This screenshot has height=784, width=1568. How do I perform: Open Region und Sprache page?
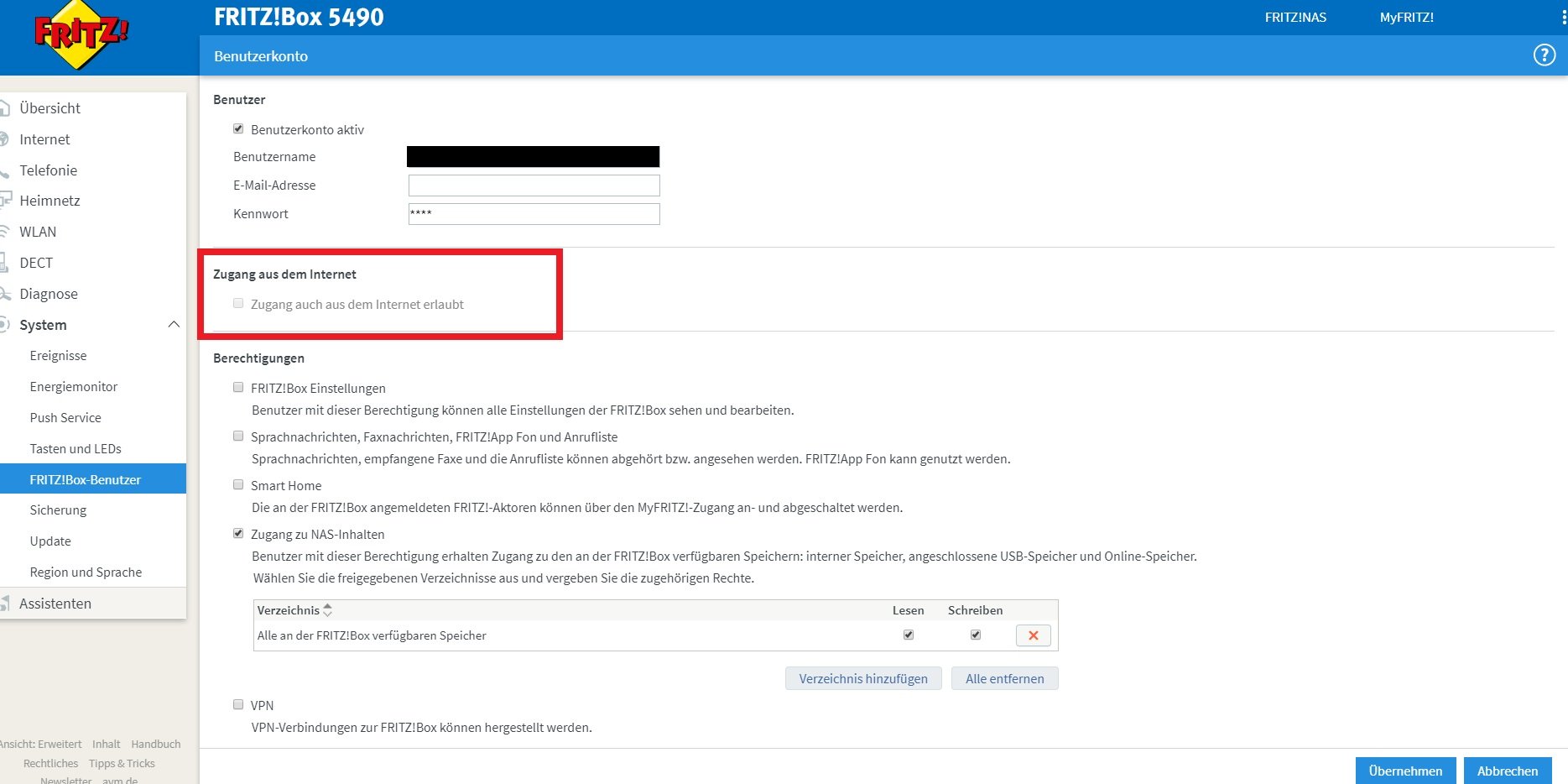[86, 572]
